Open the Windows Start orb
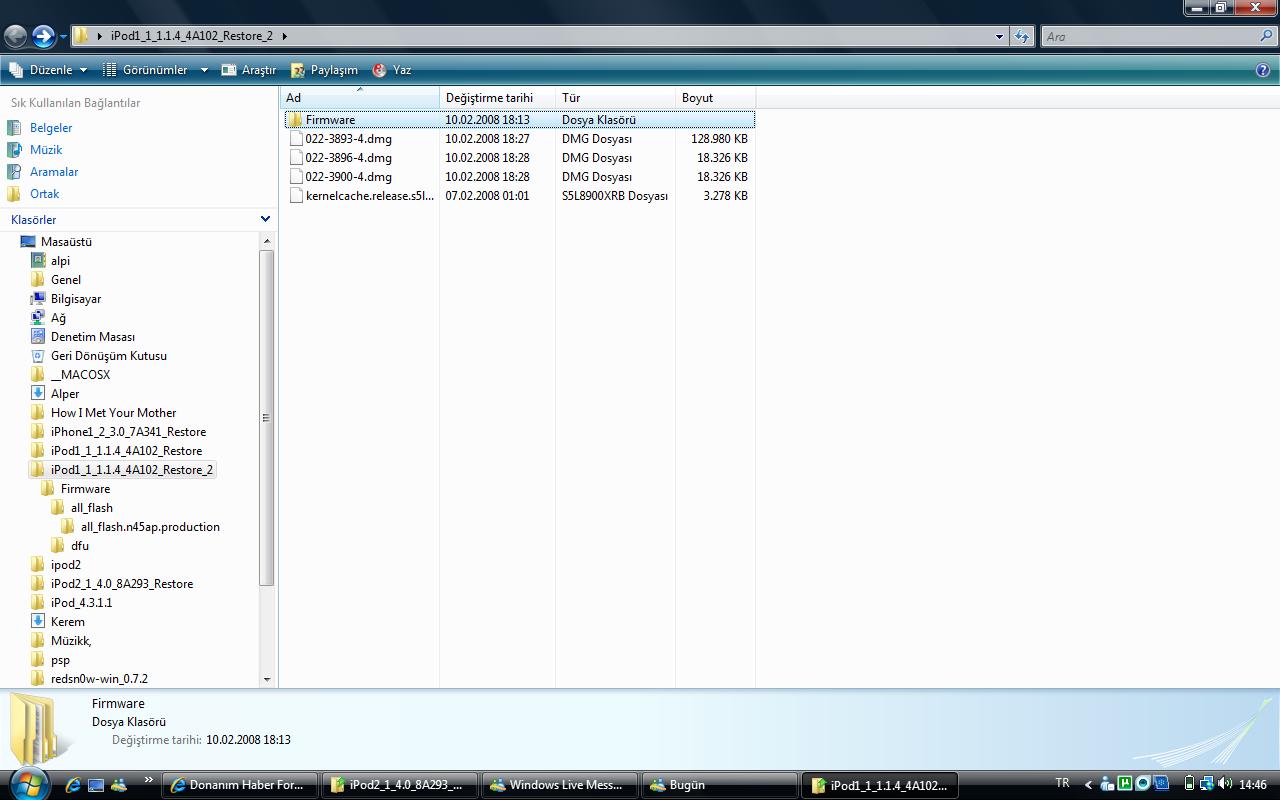Viewport: 1280px width, 800px height. pyautogui.click(x=27, y=783)
